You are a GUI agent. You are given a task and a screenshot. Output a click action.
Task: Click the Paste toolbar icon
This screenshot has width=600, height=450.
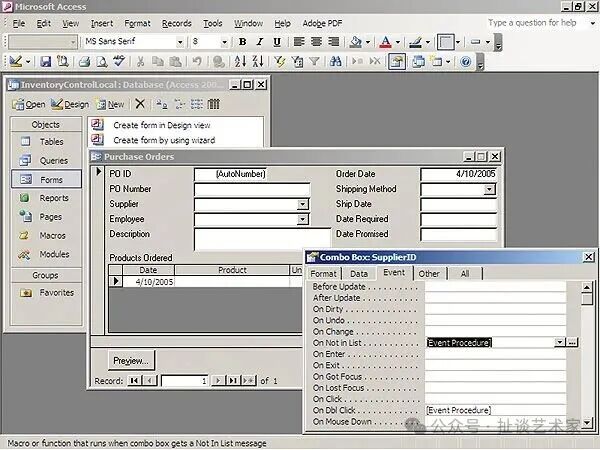pos(175,62)
